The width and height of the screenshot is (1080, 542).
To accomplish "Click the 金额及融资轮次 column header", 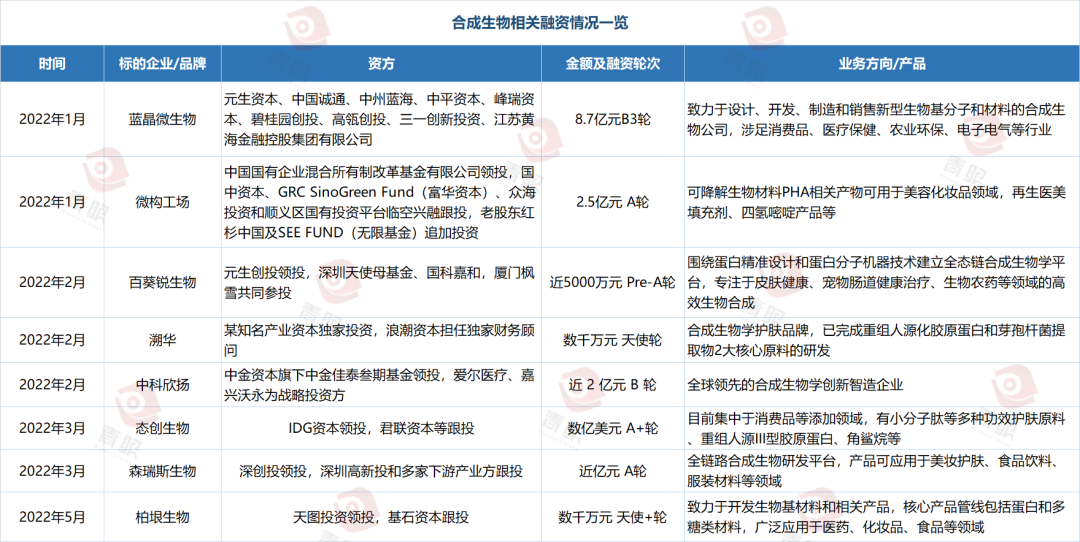I will 612,63.
